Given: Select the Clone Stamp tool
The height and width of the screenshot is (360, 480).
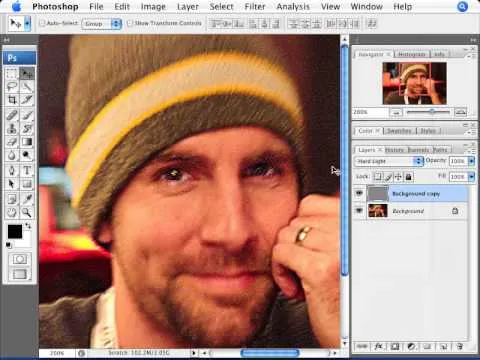Looking at the screenshot, I should click(12, 128).
